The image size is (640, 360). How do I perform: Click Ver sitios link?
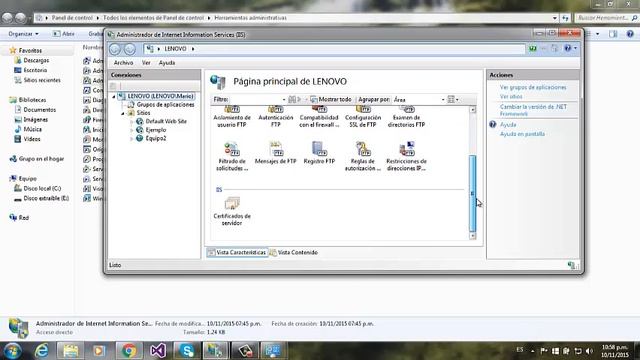(x=511, y=97)
